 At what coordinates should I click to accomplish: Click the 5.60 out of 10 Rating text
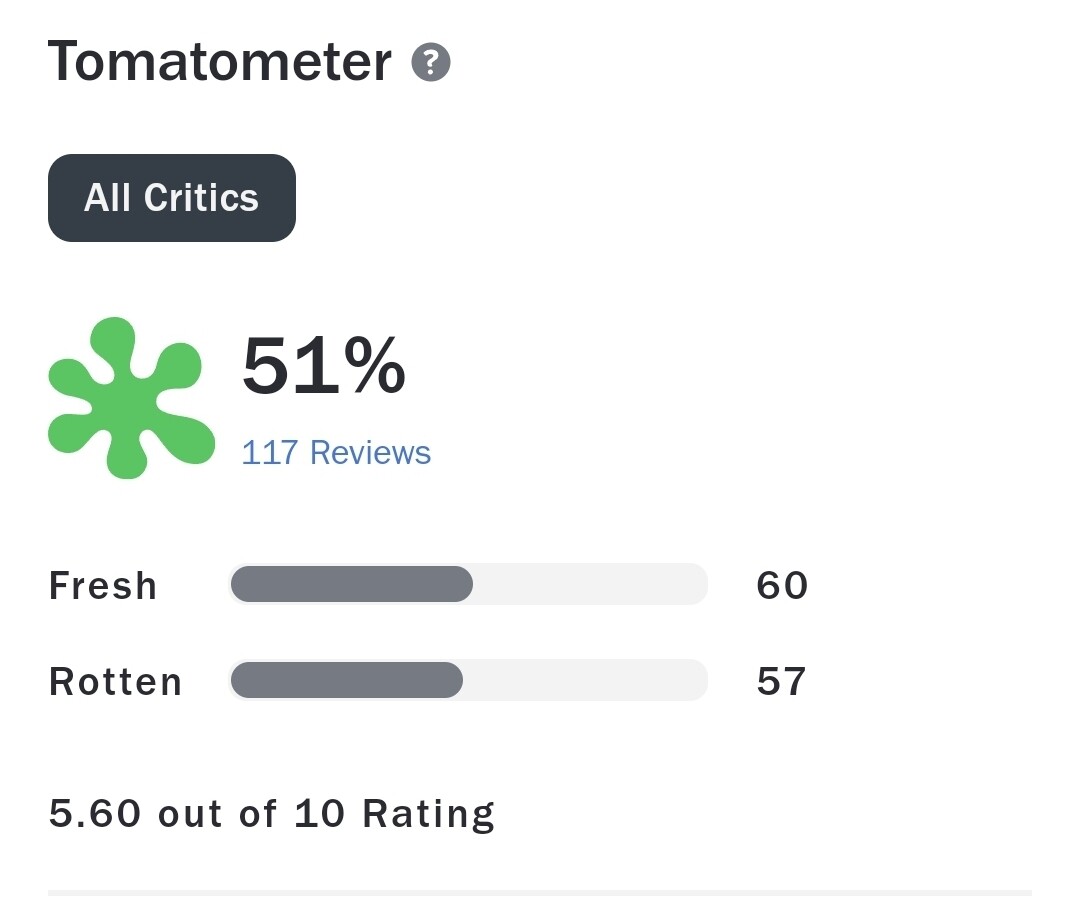point(272,813)
